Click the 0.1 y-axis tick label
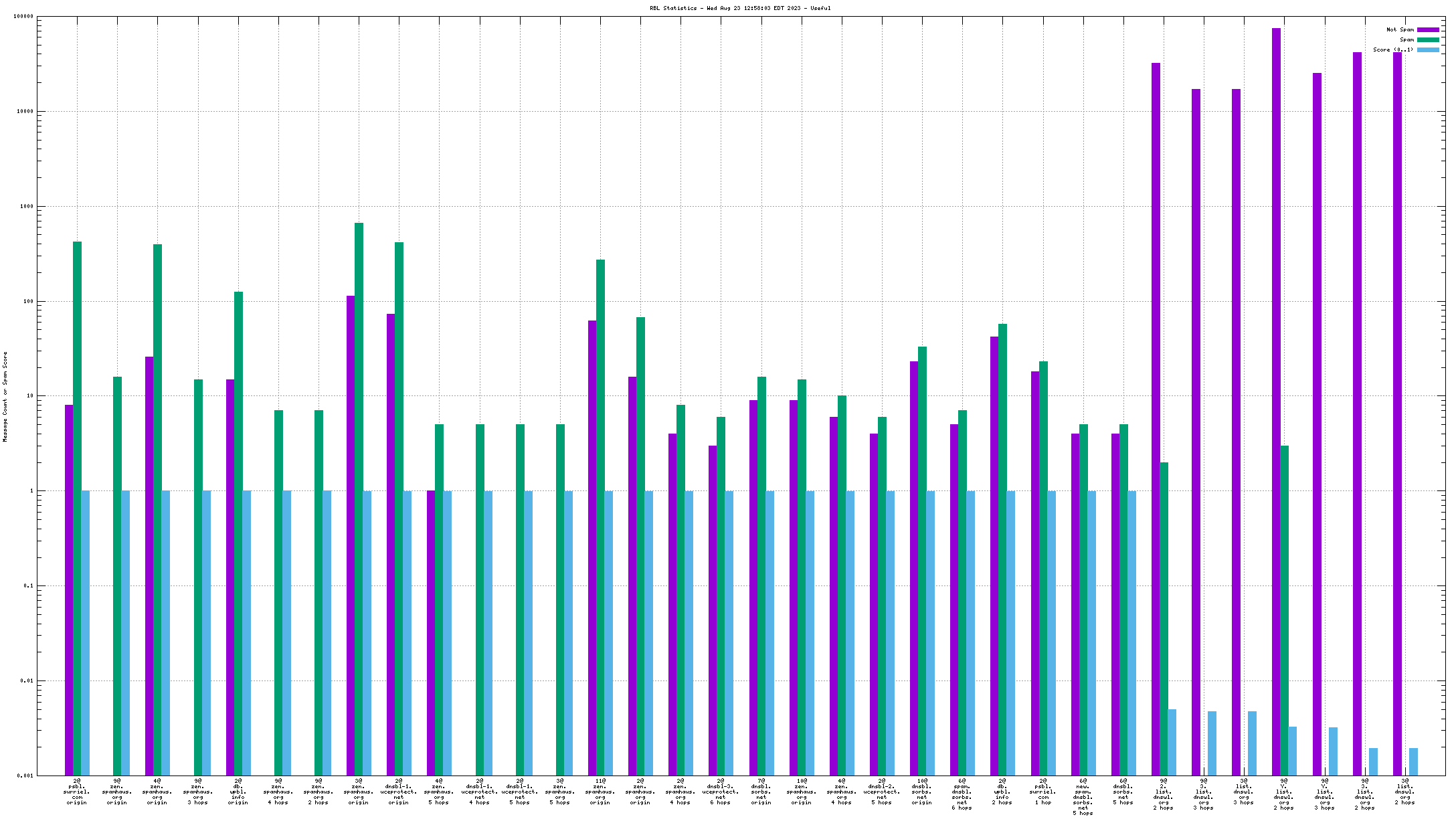1456x819 pixels. [x=28, y=585]
